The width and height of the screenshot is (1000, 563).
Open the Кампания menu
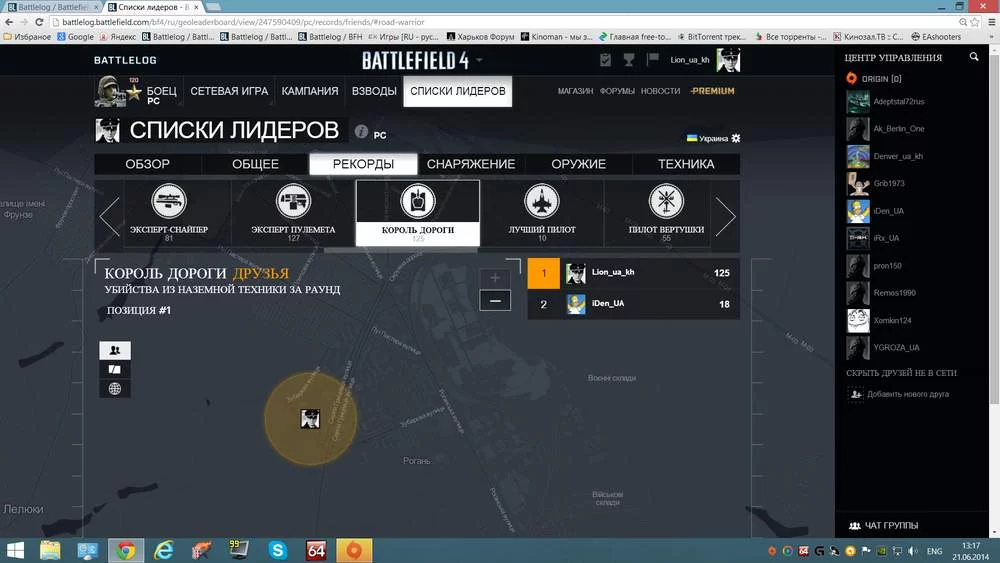pos(310,91)
